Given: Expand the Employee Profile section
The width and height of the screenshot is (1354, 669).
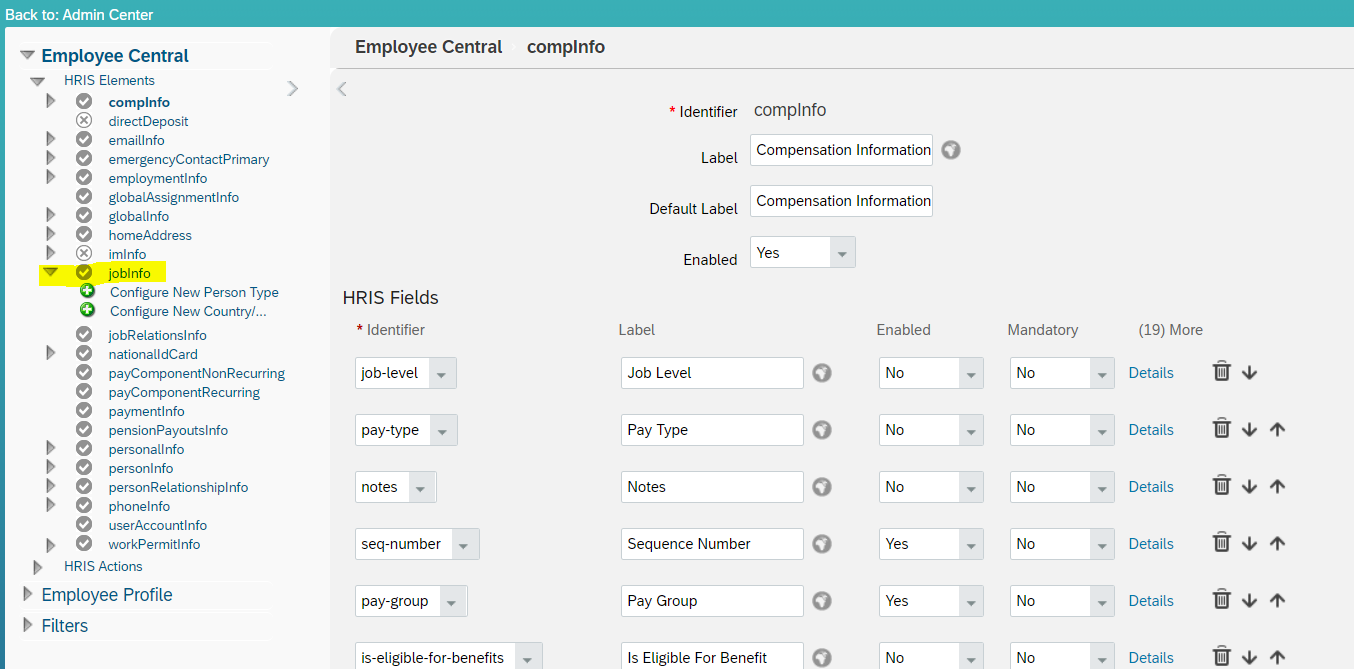Looking at the screenshot, I should pos(28,595).
